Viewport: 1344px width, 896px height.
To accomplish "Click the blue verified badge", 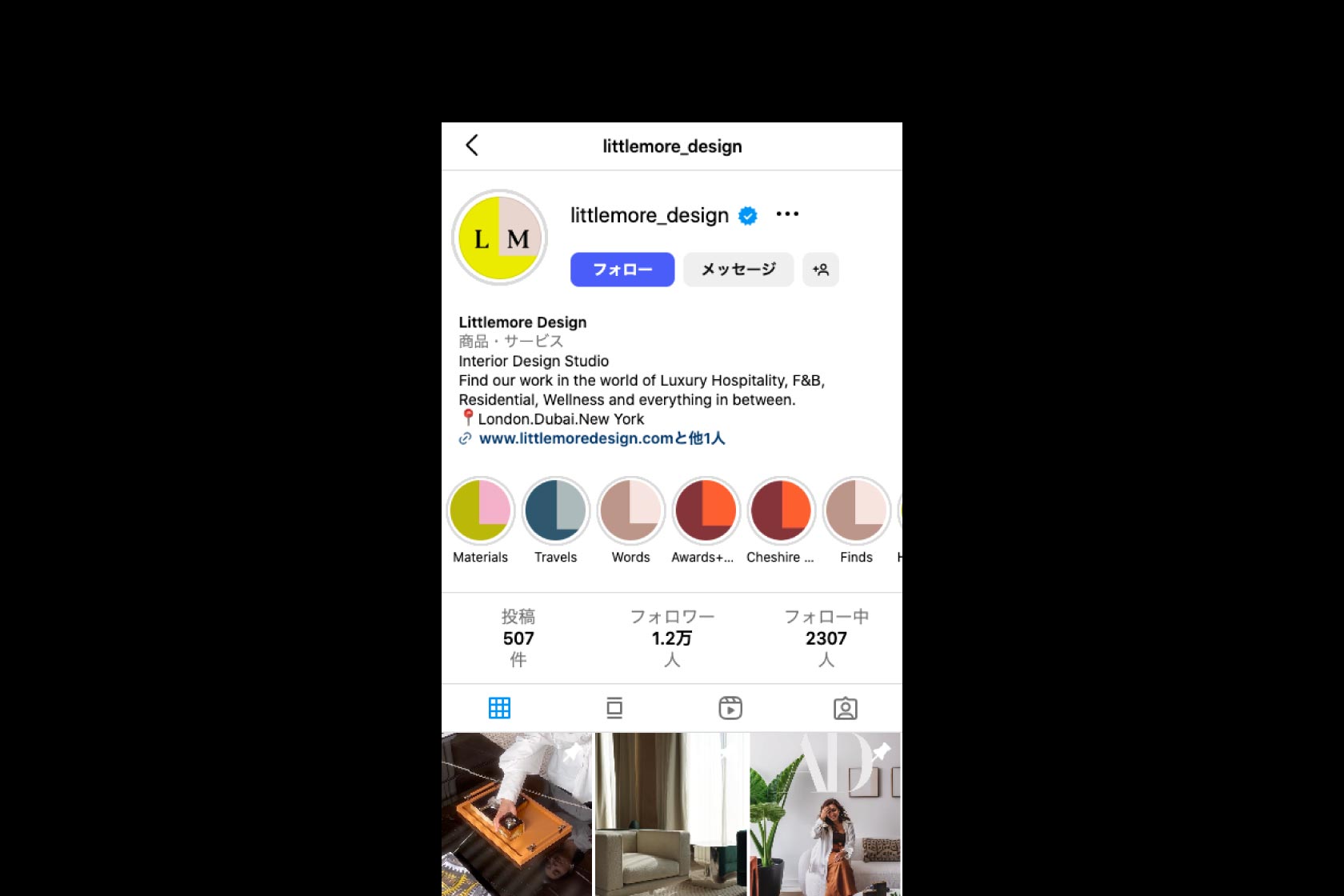I will 748,216.
